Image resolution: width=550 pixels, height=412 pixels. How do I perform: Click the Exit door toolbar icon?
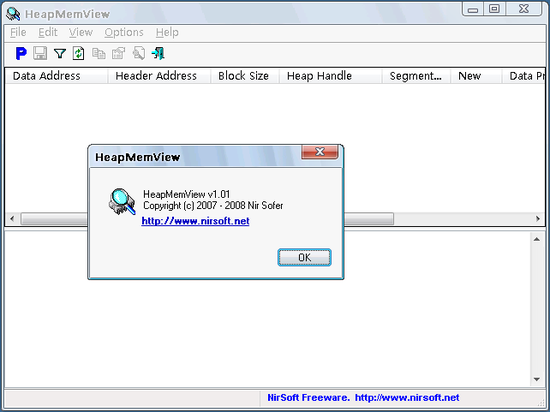click(158, 53)
